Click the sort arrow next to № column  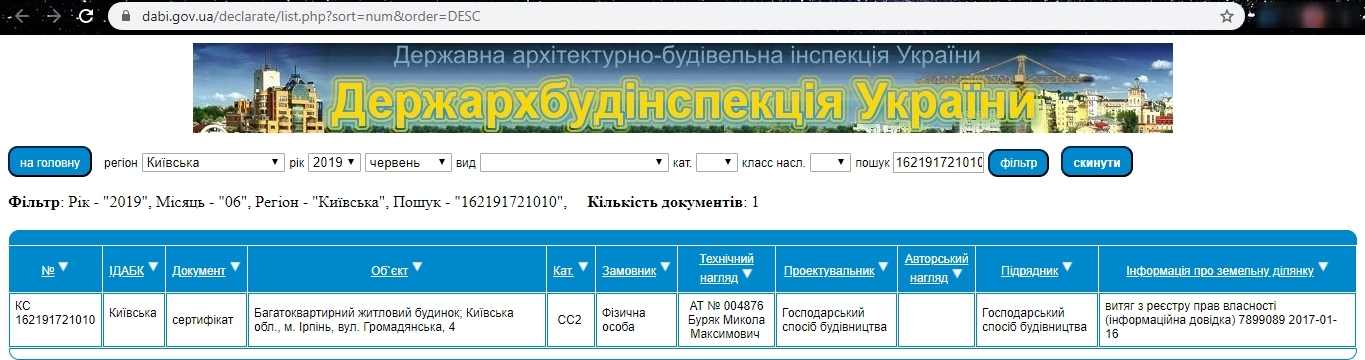tap(63, 267)
